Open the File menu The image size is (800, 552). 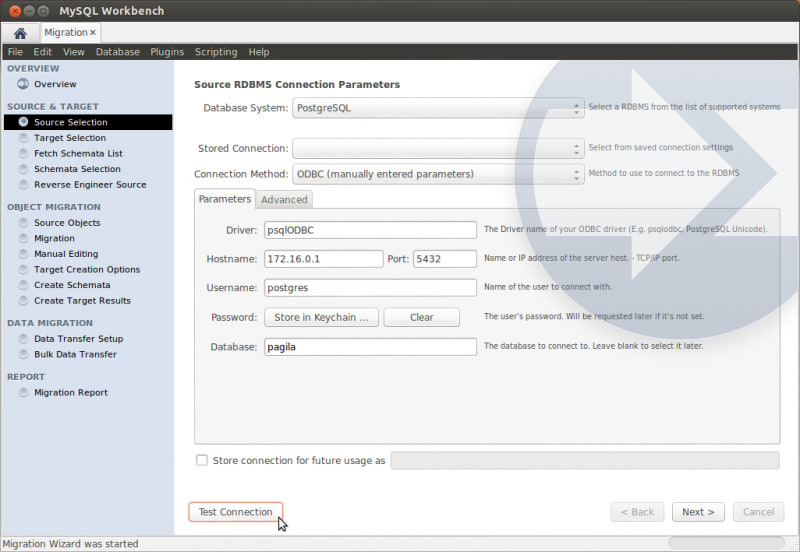point(15,52)
